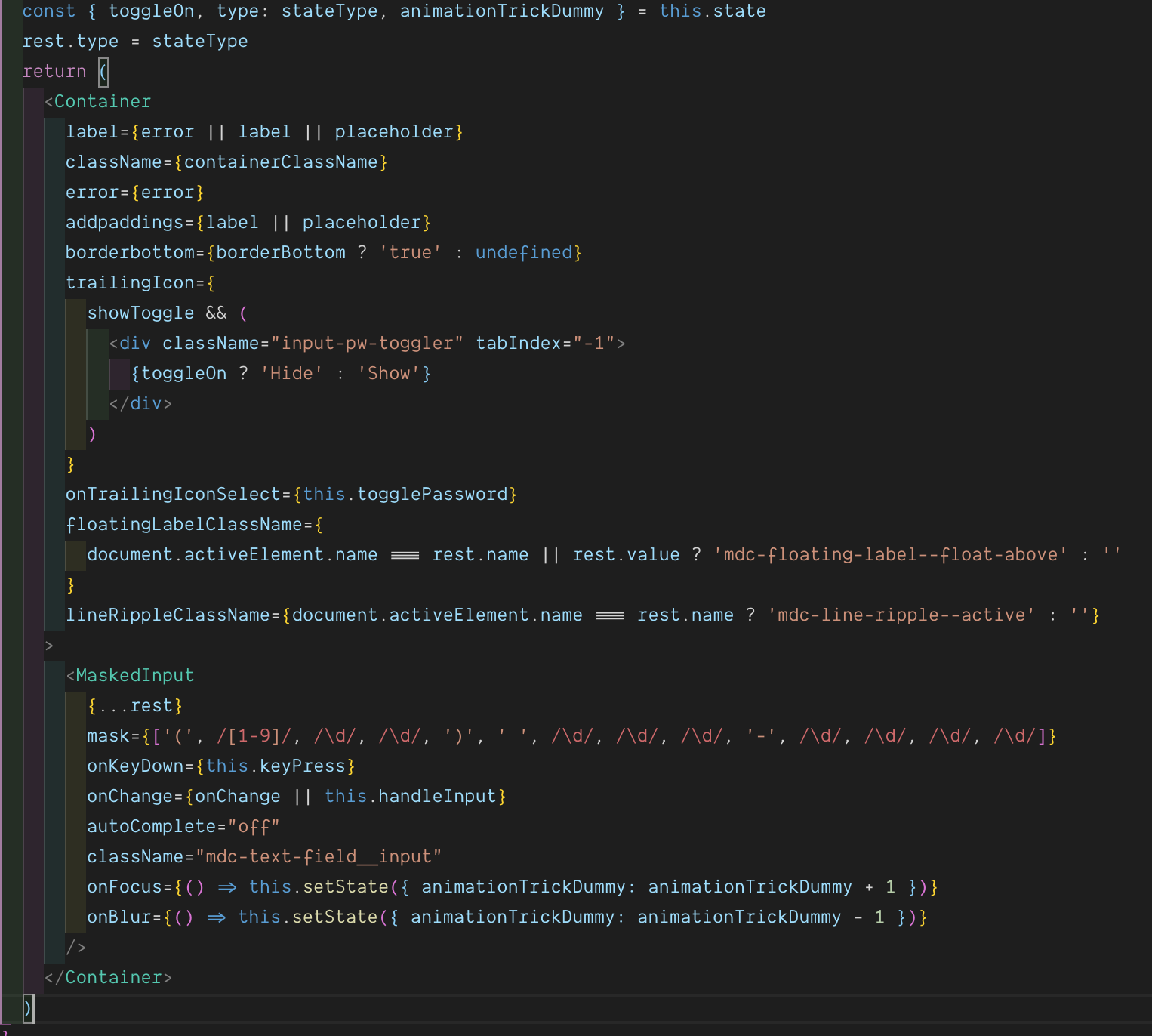The width and height of the screenshot is (1152, 1036).
Task: Click the "mdc-text-field__input" string
Action: tap(319, 857)
